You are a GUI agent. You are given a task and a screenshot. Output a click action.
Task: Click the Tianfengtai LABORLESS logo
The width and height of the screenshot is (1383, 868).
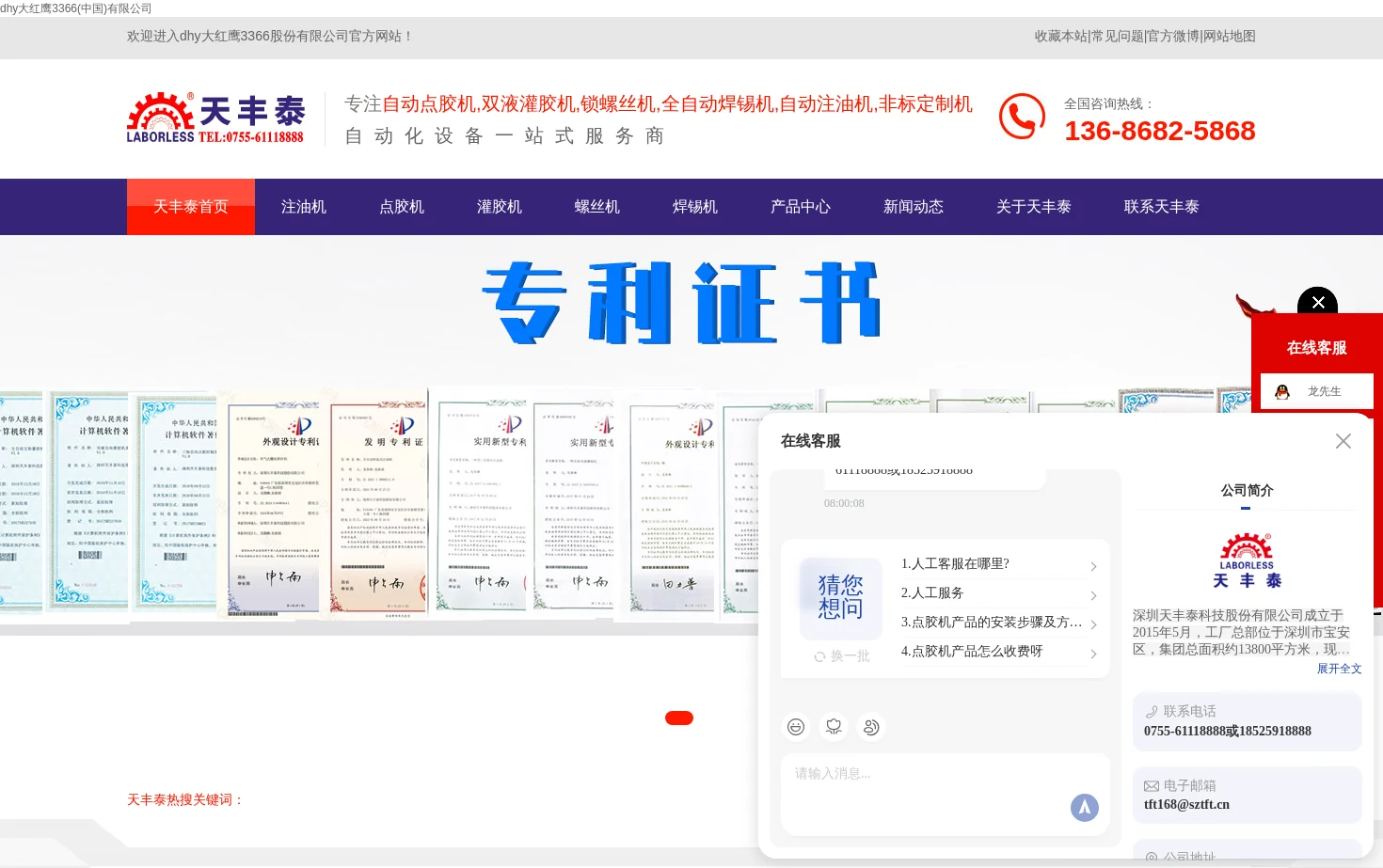[x=215, y=118]
